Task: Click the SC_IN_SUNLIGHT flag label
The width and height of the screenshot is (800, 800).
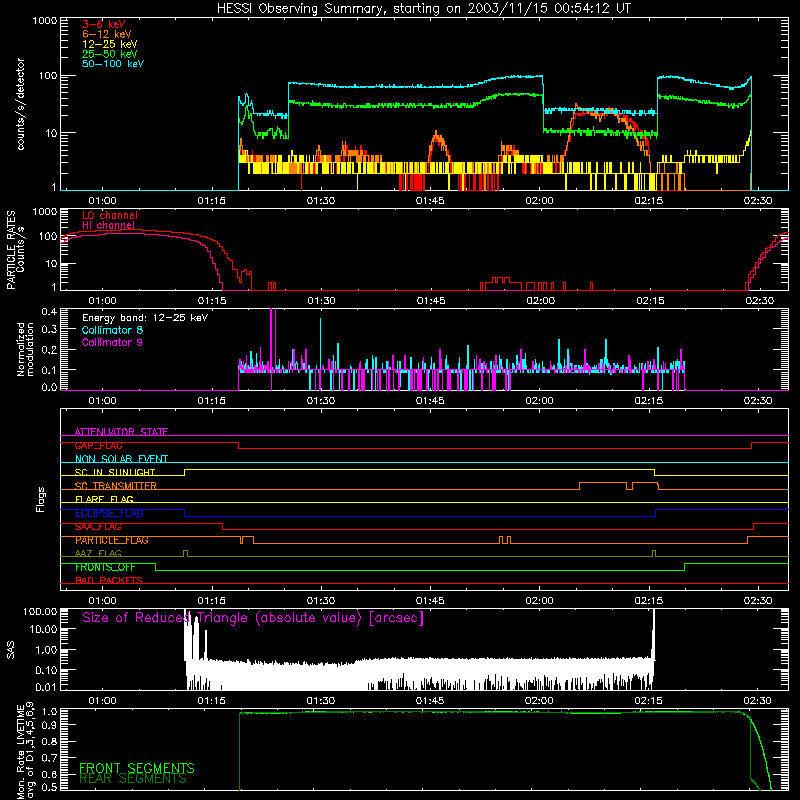Action: 115,472
